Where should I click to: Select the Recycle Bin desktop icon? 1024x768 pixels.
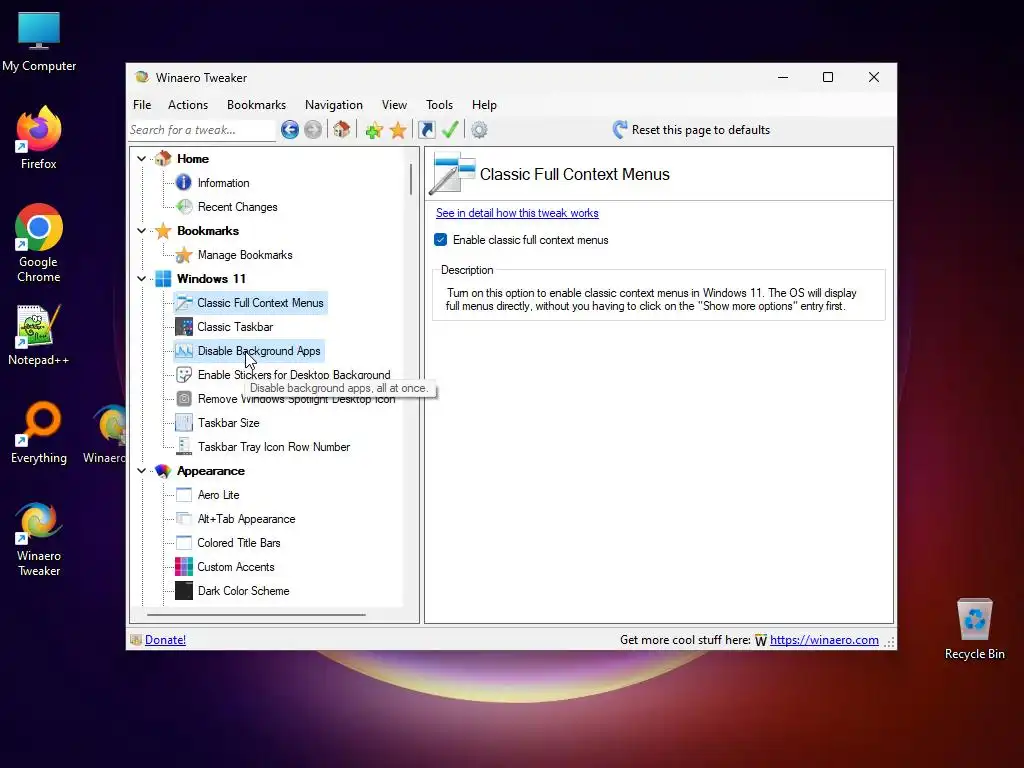coord(974,628)
